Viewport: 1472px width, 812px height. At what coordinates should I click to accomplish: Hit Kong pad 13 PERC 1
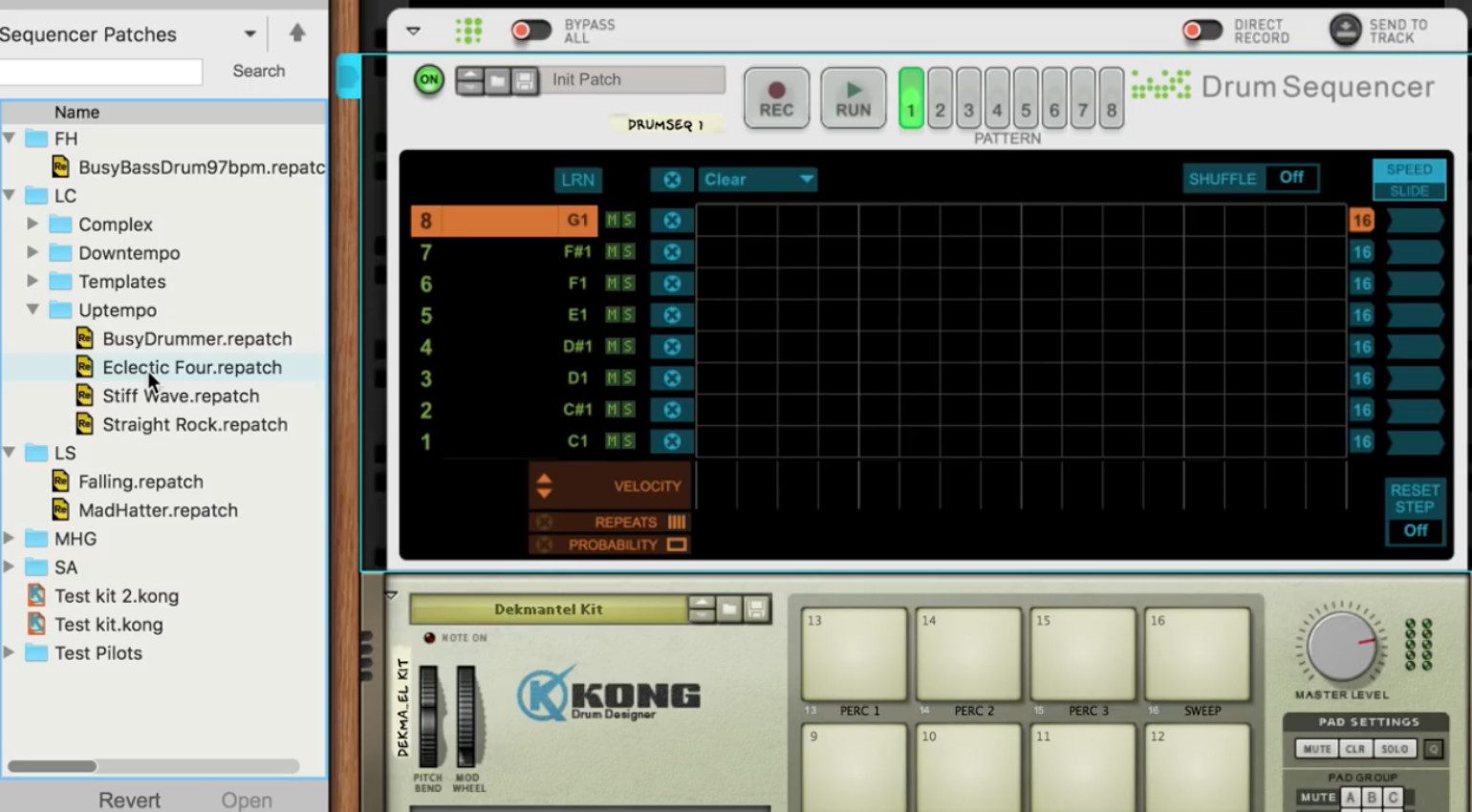pos(854,654)
